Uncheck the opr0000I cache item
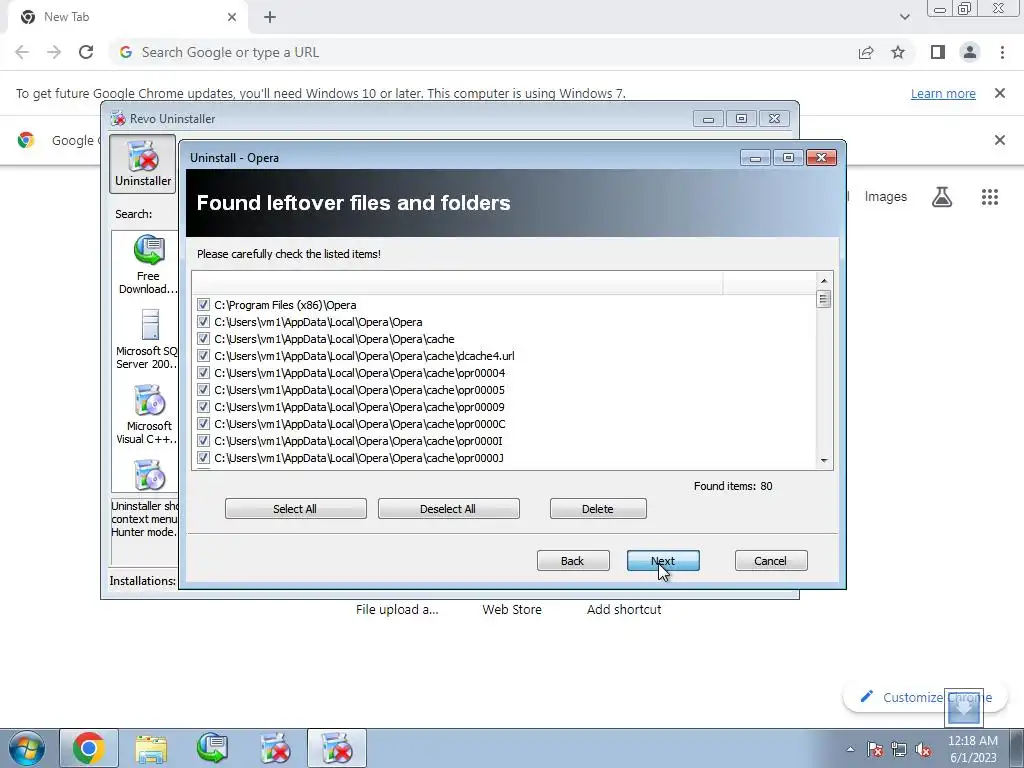 coord(203,441)
